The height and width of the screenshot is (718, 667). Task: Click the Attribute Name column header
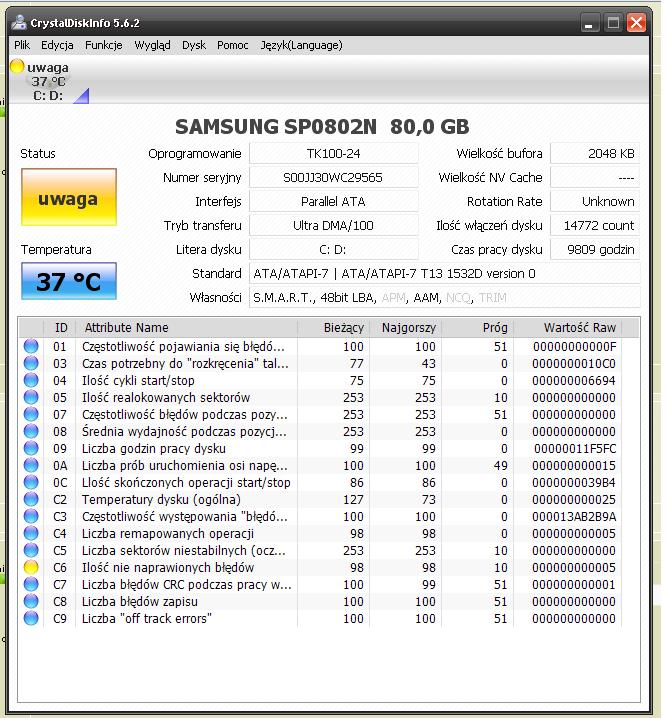point(186,327)
